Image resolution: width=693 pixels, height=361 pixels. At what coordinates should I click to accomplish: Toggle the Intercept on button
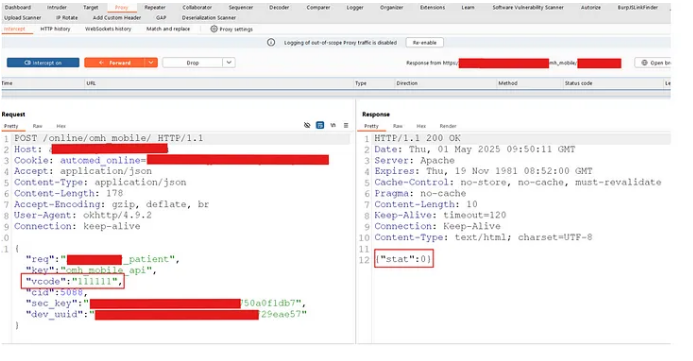[x=43, y=63]
